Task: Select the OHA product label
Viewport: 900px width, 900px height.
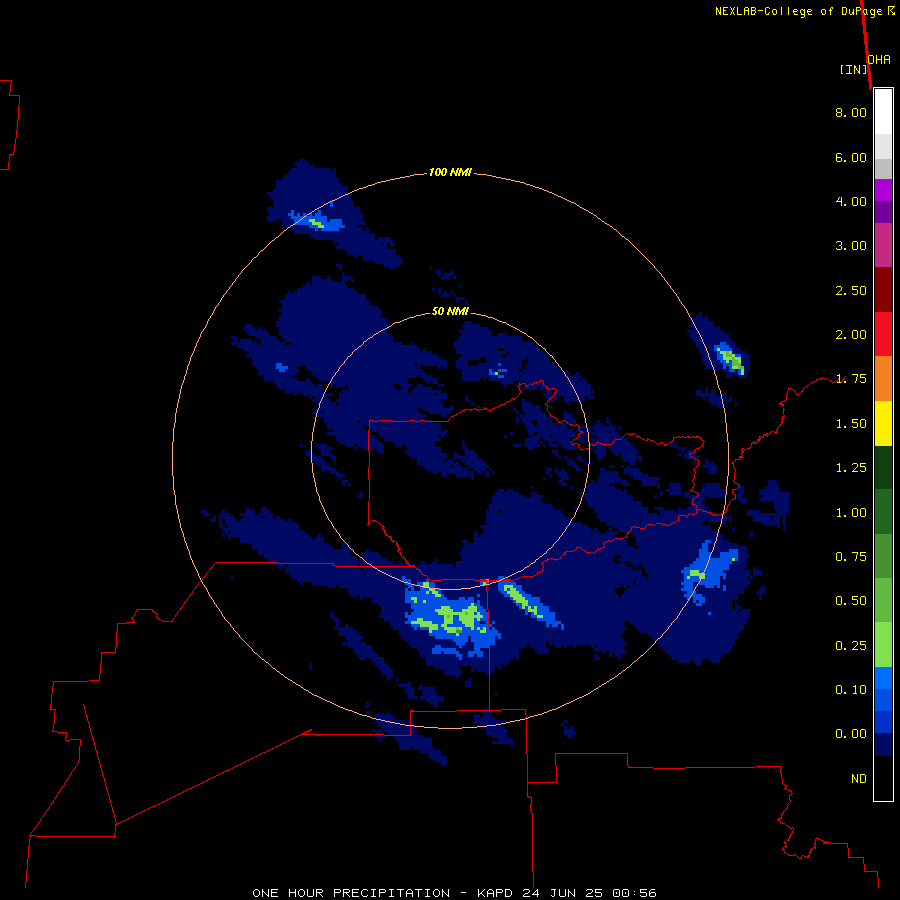Action: (879, 60)
